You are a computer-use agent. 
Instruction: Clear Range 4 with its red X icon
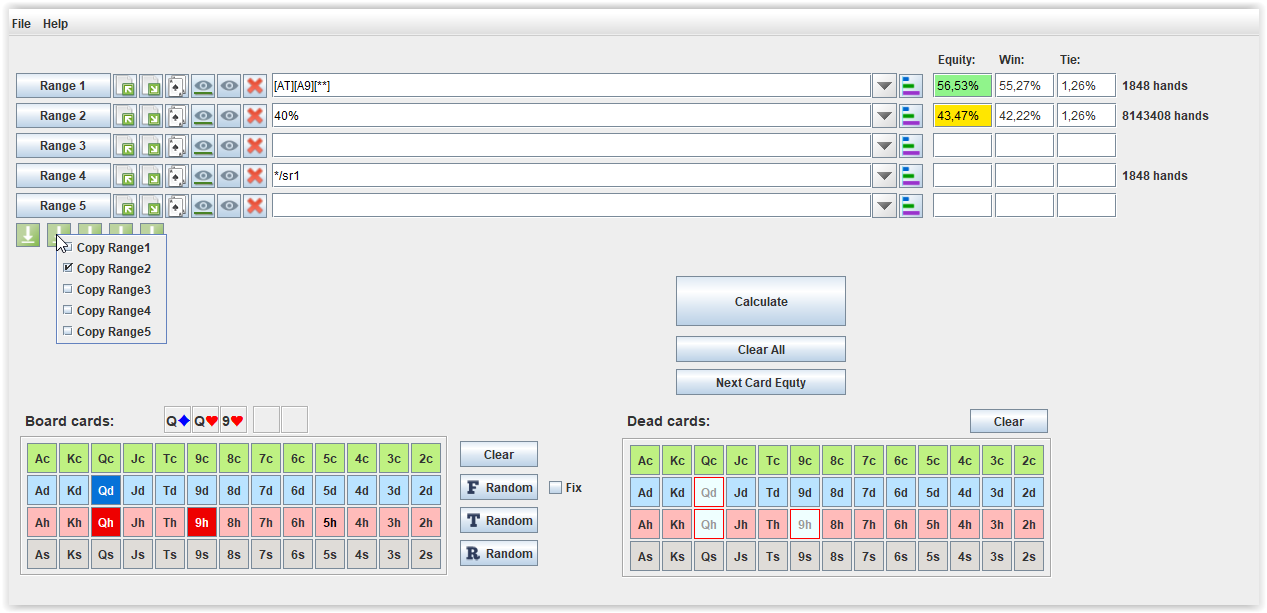click(255, 176)
